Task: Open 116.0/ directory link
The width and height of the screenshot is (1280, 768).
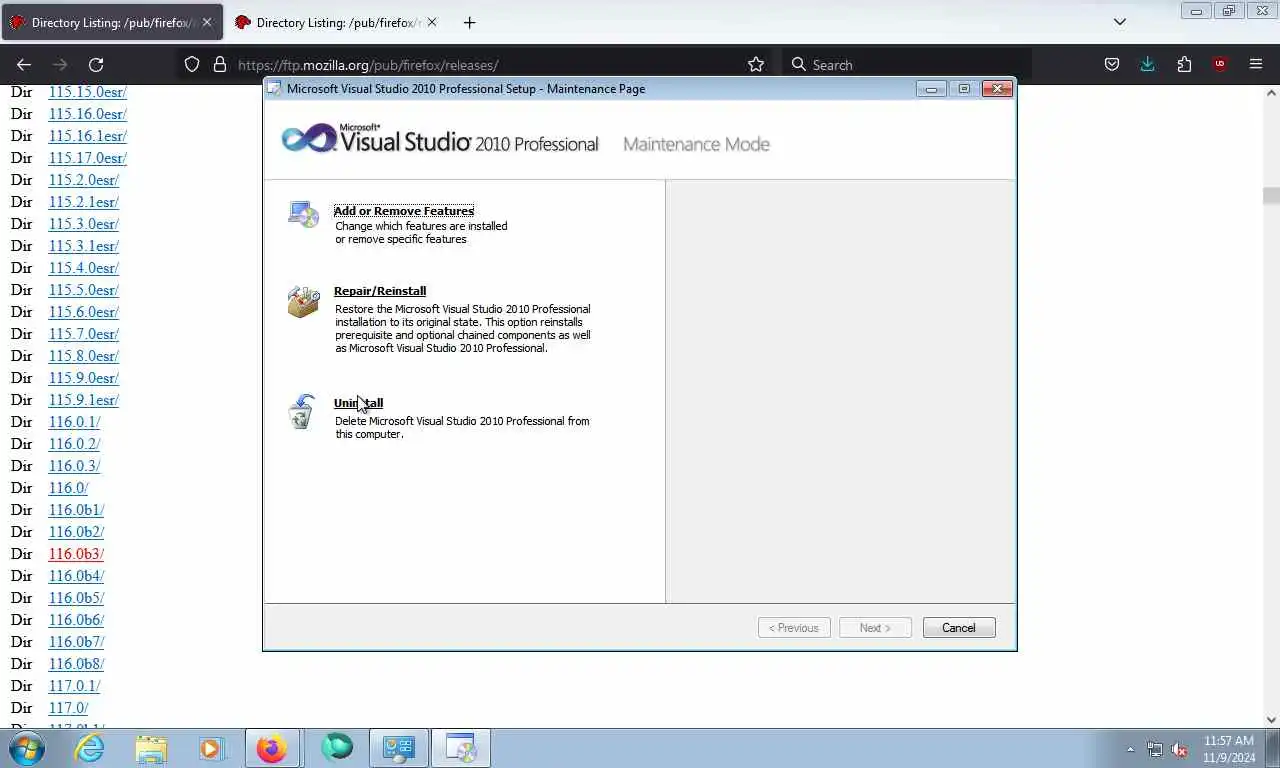Action: [x=68, y=488]
